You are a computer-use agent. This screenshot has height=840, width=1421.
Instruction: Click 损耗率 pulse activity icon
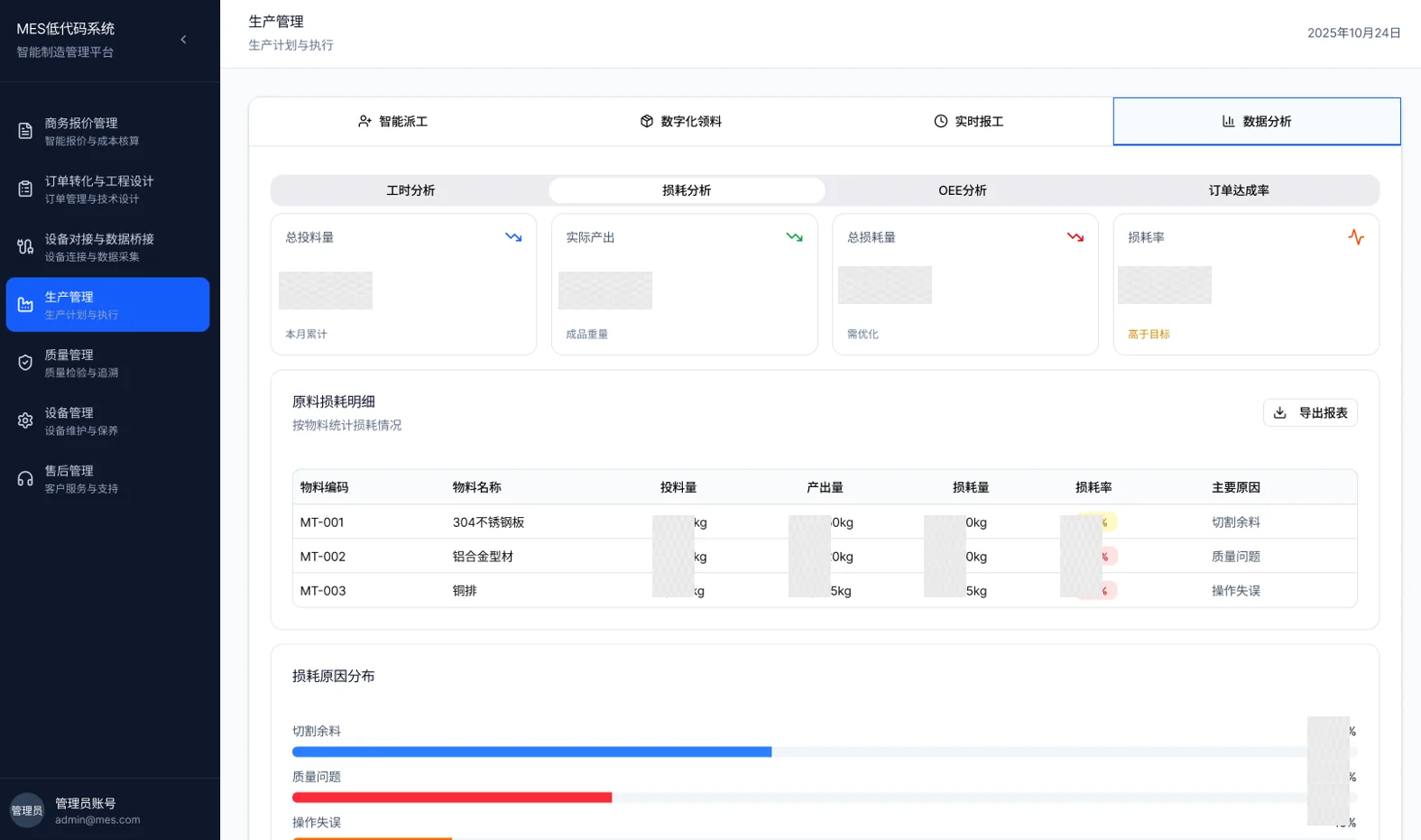point(1356,237)
